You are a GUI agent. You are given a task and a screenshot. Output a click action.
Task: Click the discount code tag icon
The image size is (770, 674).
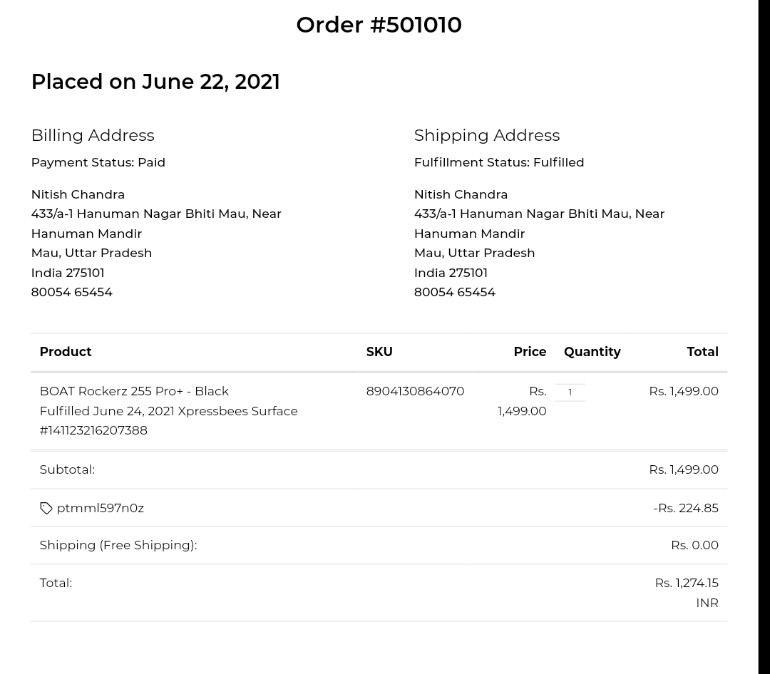click(x=46, y=508)
